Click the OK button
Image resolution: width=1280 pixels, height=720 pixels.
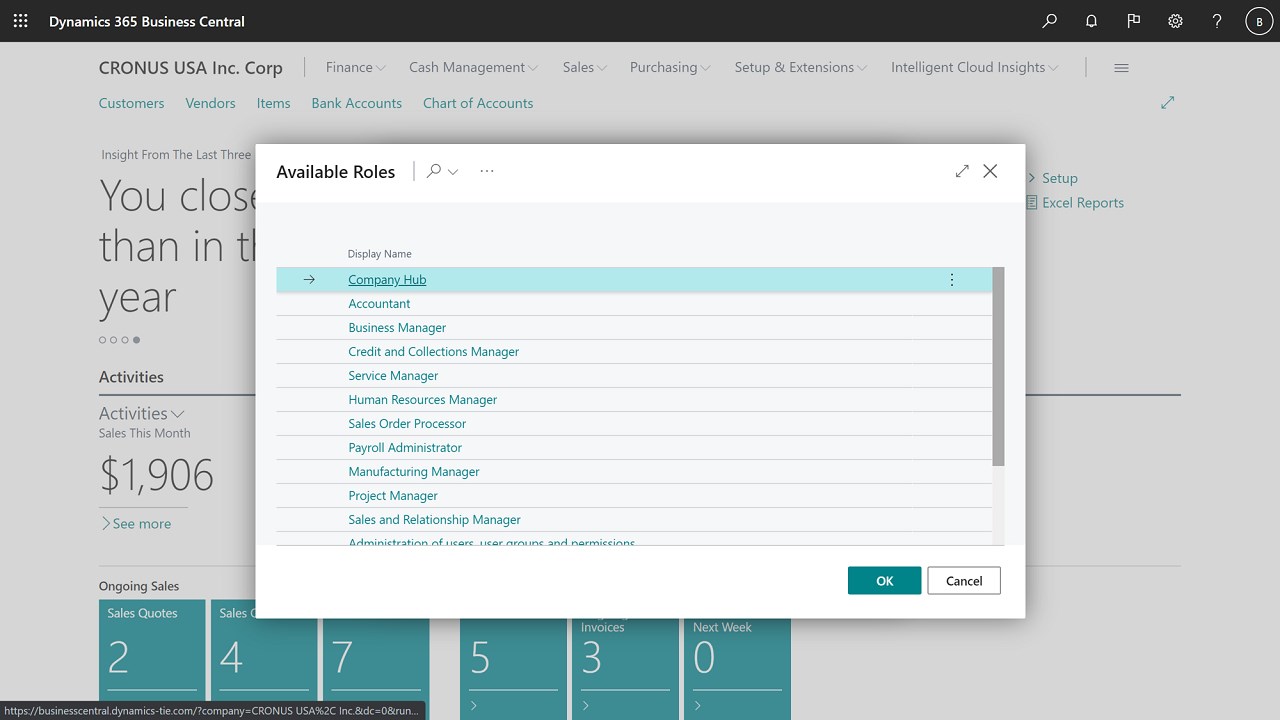tap(884, 581)
